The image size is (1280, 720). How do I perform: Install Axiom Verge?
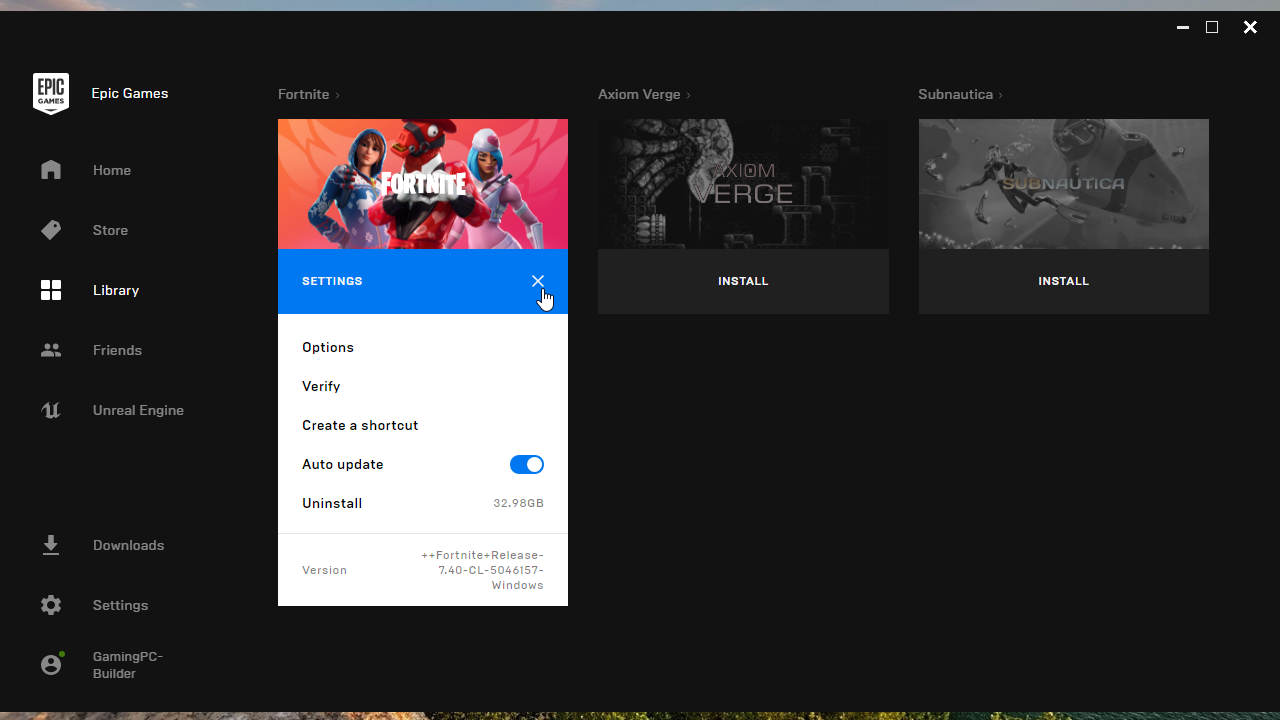click(743, 281)
